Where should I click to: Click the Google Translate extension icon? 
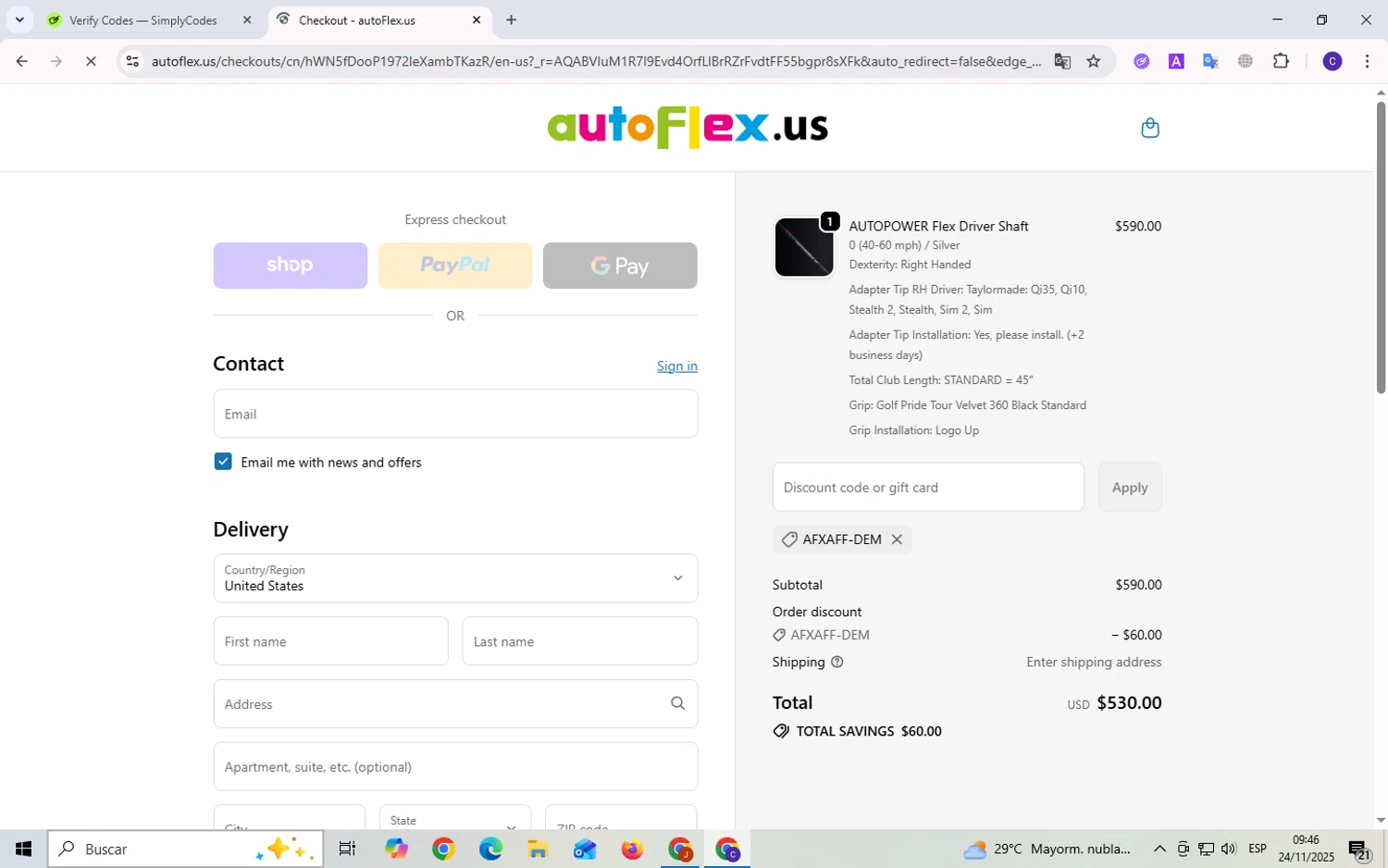coord(1210,61)
